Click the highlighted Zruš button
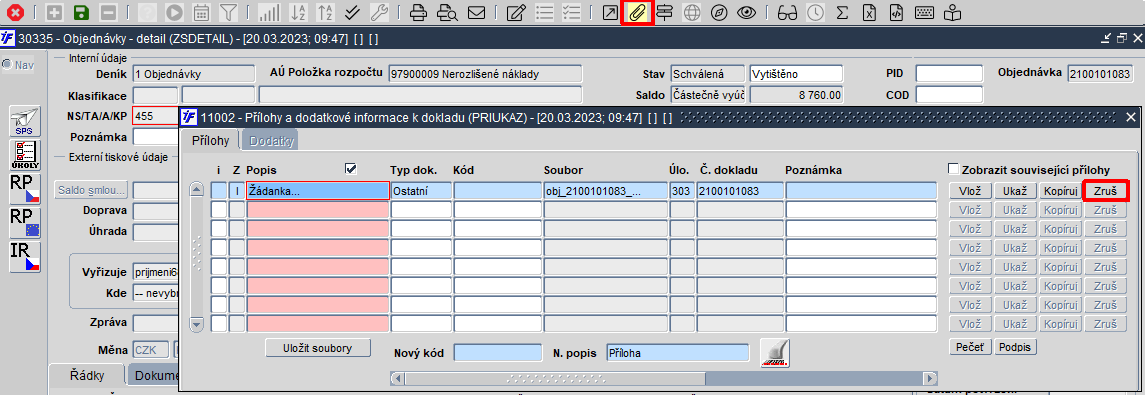 1106,191
